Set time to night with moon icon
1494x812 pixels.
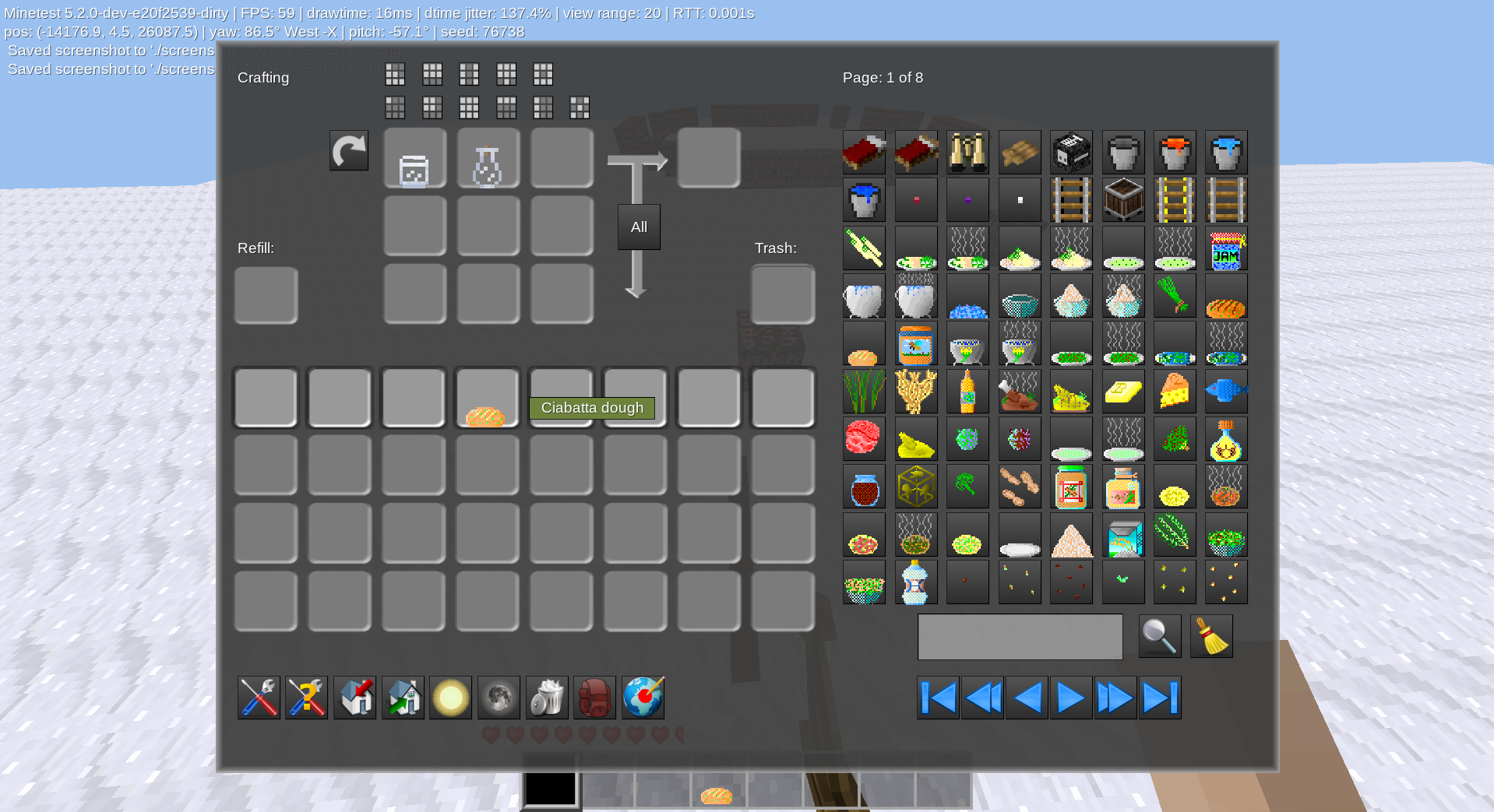click(499, 698)
